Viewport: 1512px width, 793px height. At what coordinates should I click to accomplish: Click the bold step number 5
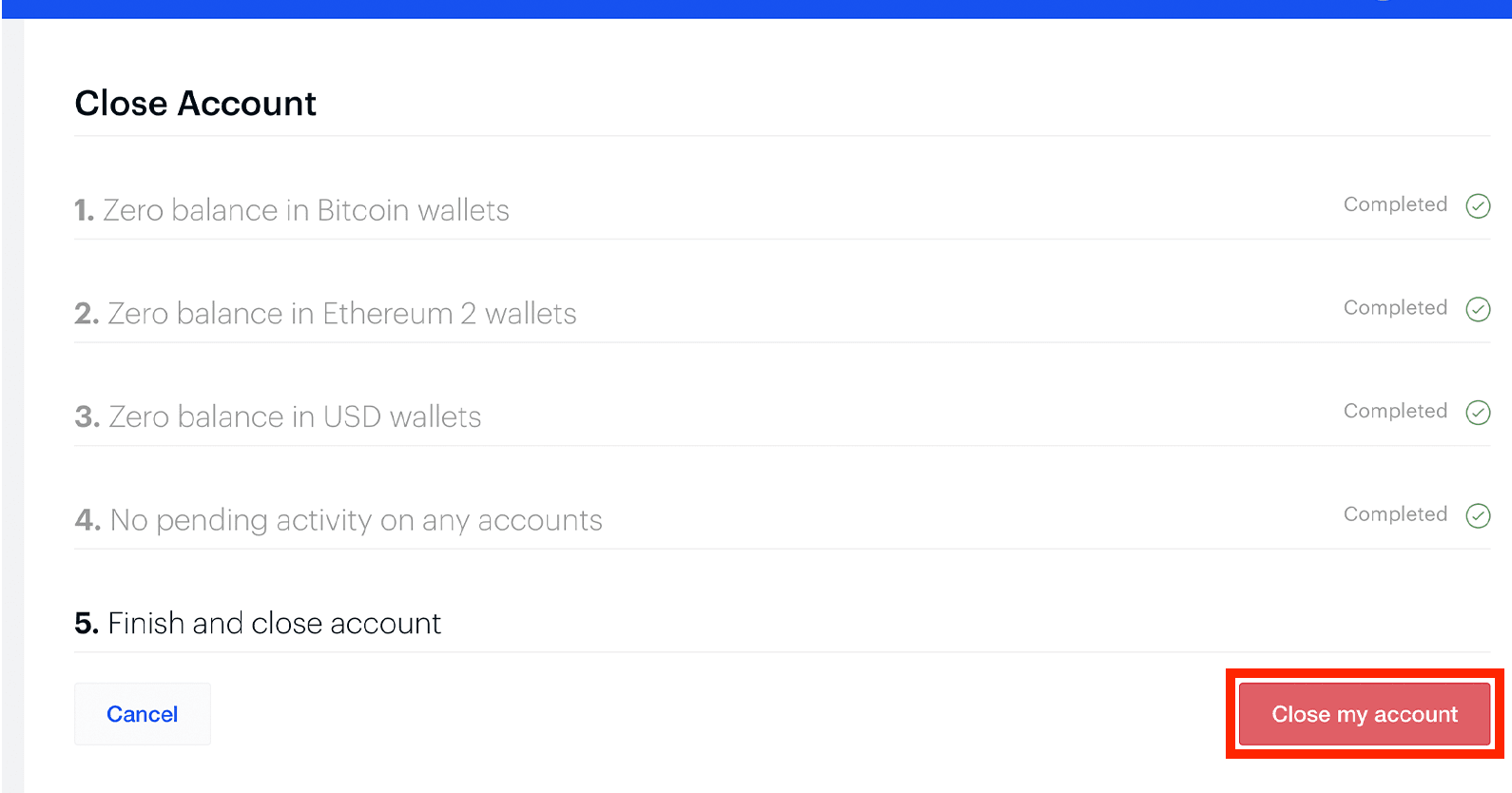point(87,624)
